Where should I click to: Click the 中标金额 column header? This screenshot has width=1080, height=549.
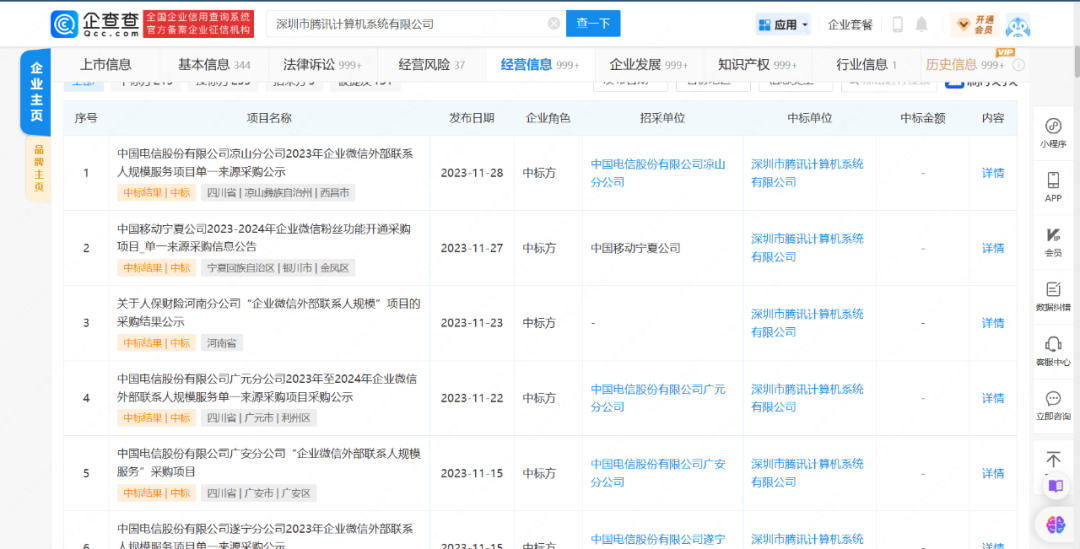point(923,118)
